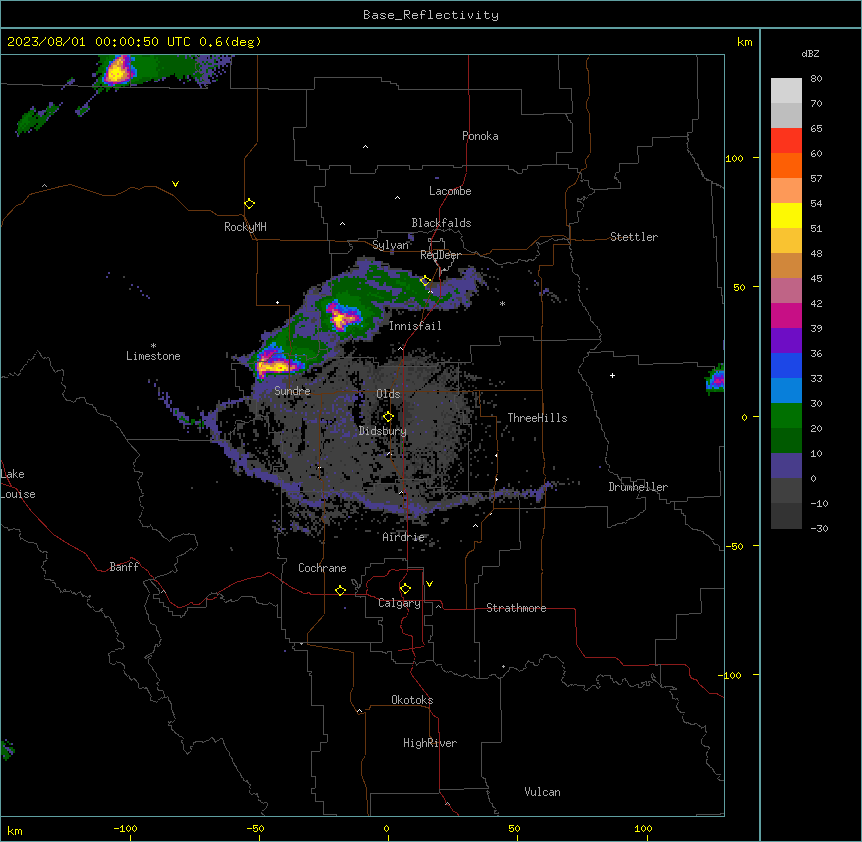
Task: Click the RockyMH label
Action: point(245,227)
